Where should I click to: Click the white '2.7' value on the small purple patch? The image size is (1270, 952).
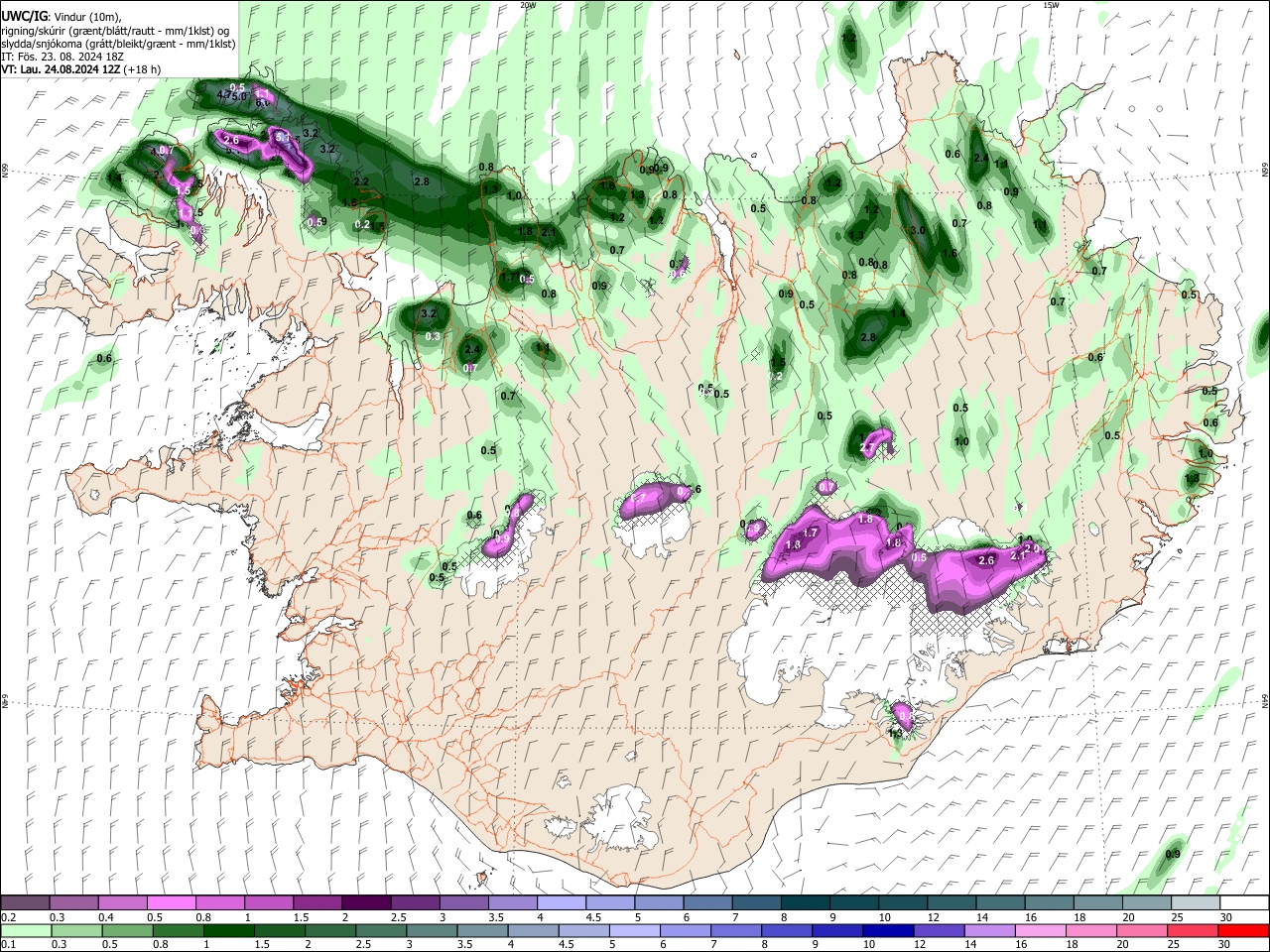[866, 448]
